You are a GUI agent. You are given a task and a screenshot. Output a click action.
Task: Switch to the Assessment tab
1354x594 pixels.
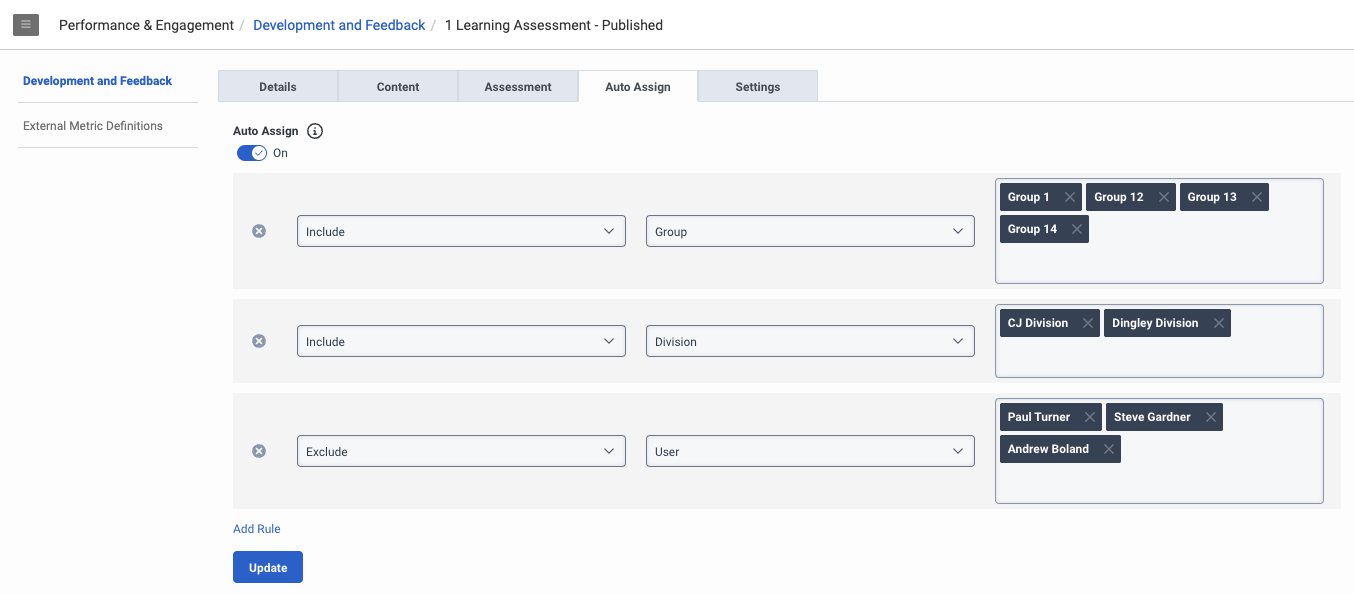pos(518,87)
